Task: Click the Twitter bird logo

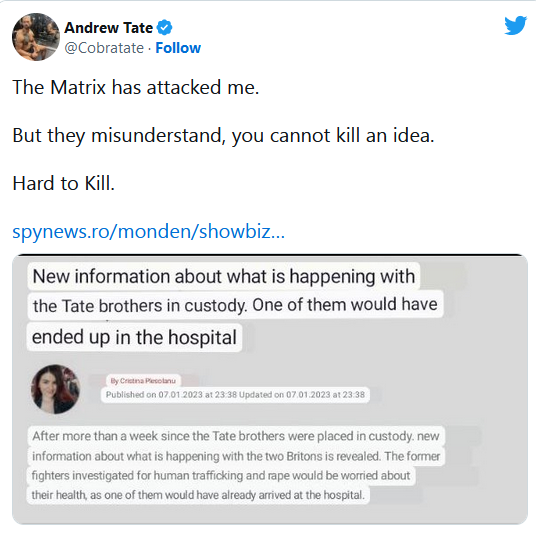Action: 515,25
